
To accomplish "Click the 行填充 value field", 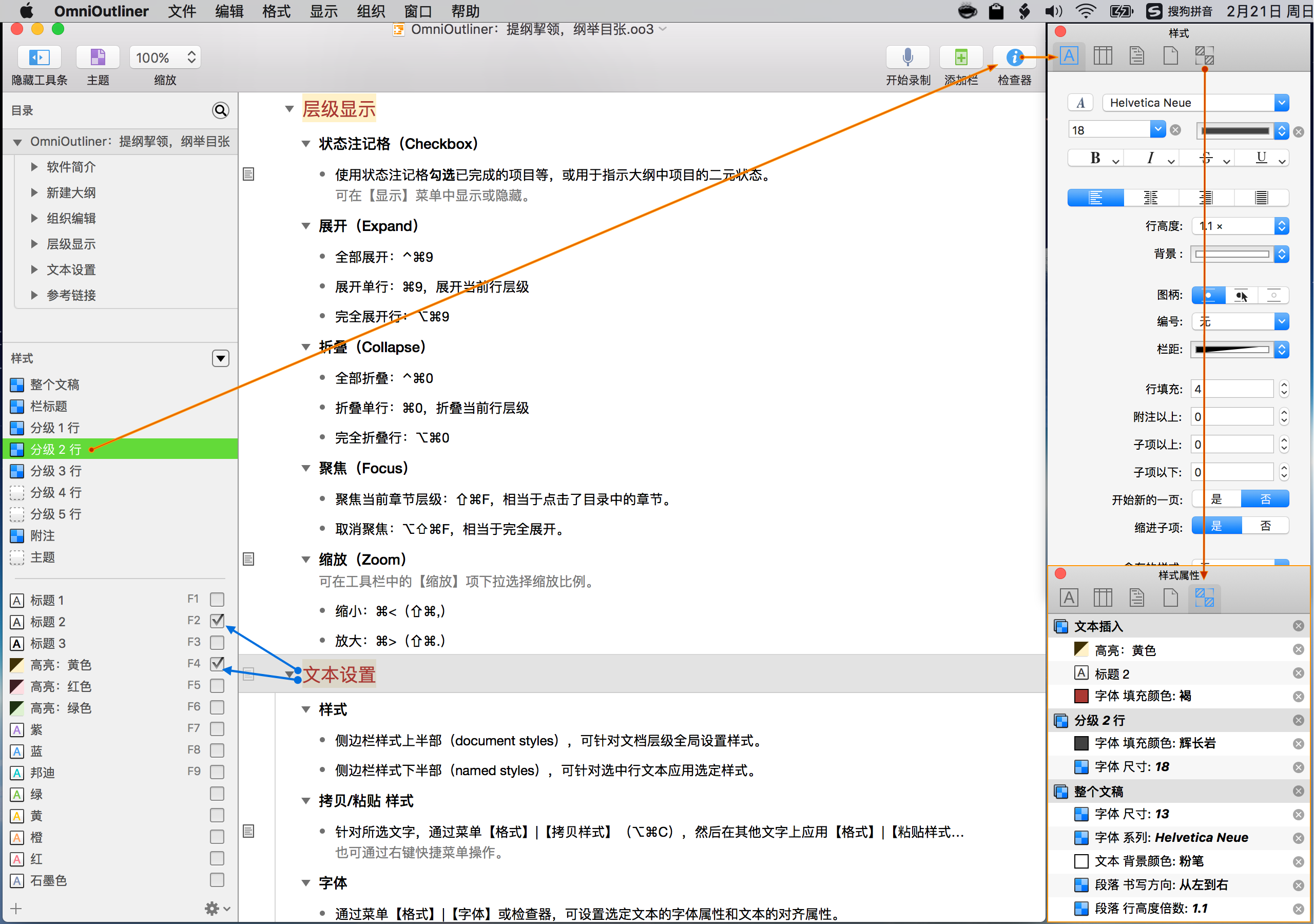I will click(1232, 389).
